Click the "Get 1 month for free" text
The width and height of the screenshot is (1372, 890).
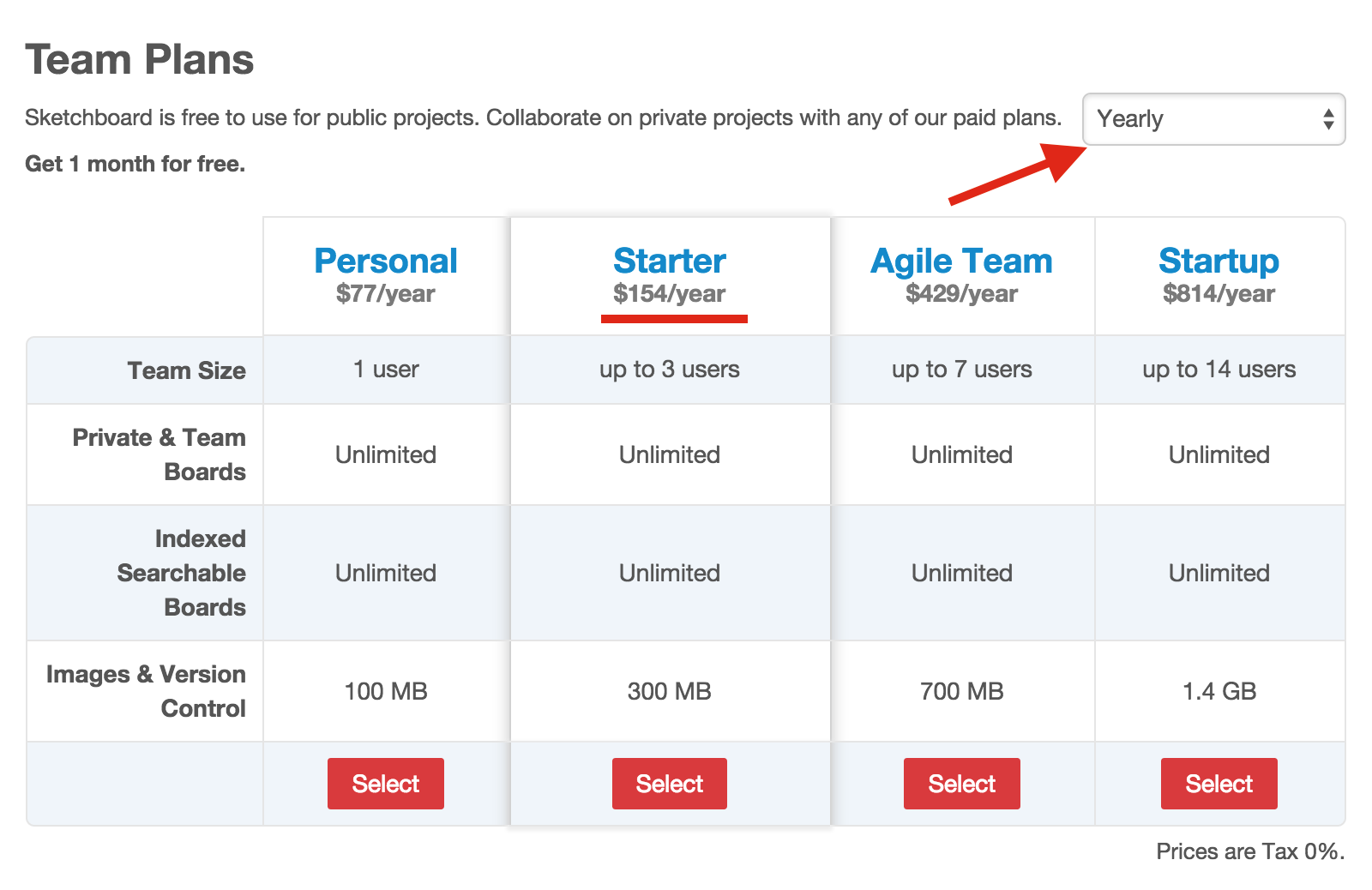click(135, 164)
